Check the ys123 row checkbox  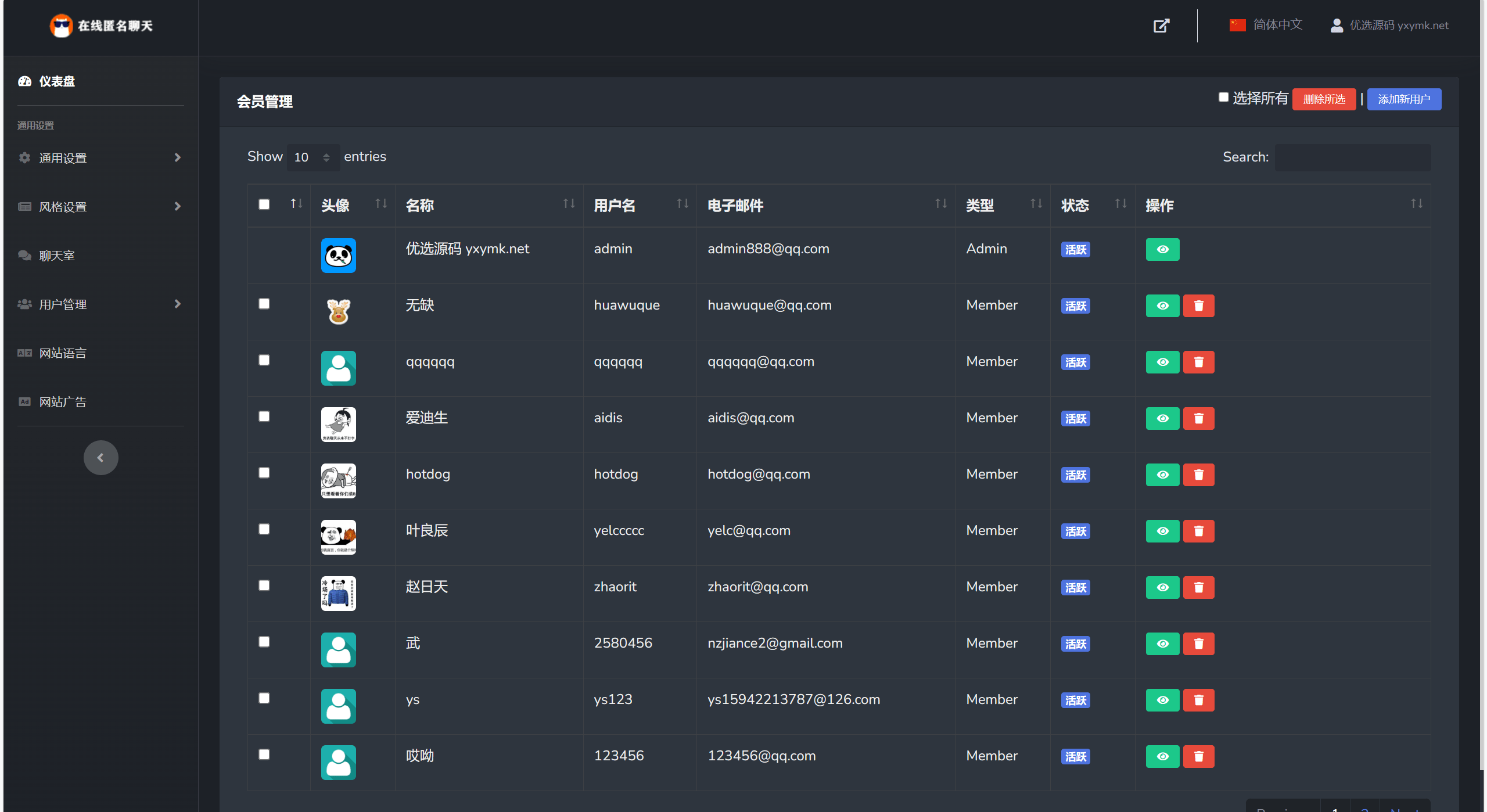click(264, 698)
